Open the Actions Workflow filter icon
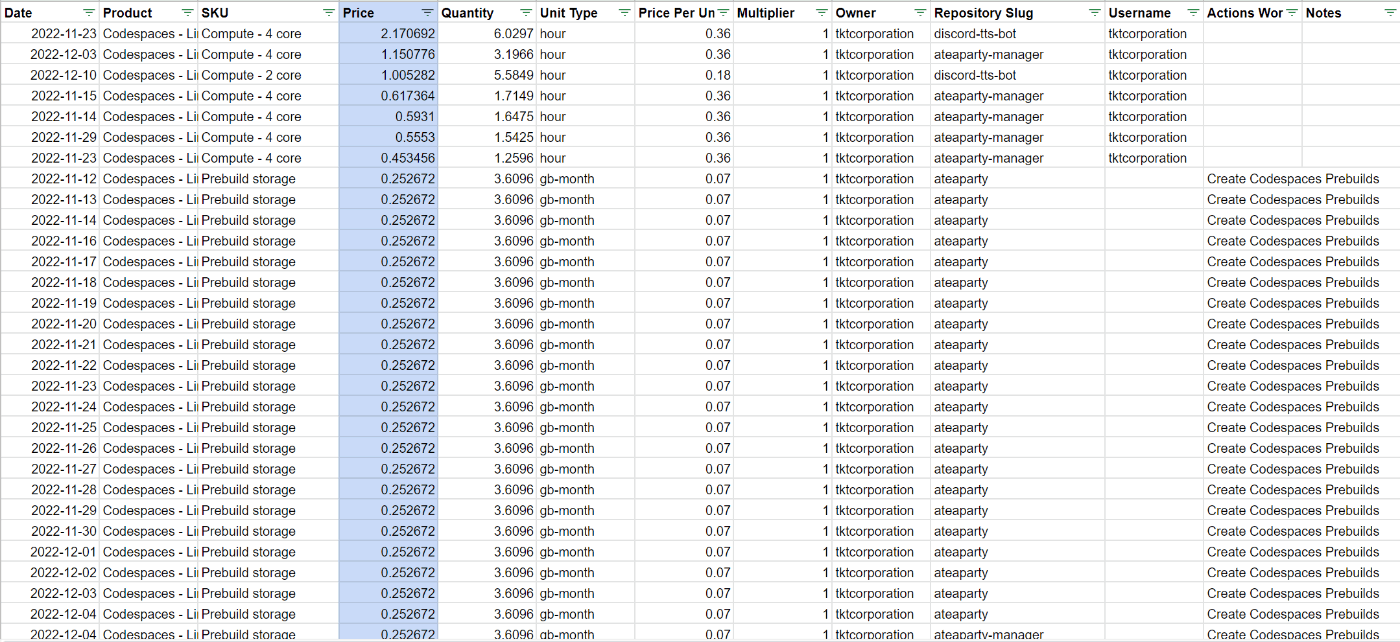This screenshot has height=642, width=1400. pos(1292,13)
